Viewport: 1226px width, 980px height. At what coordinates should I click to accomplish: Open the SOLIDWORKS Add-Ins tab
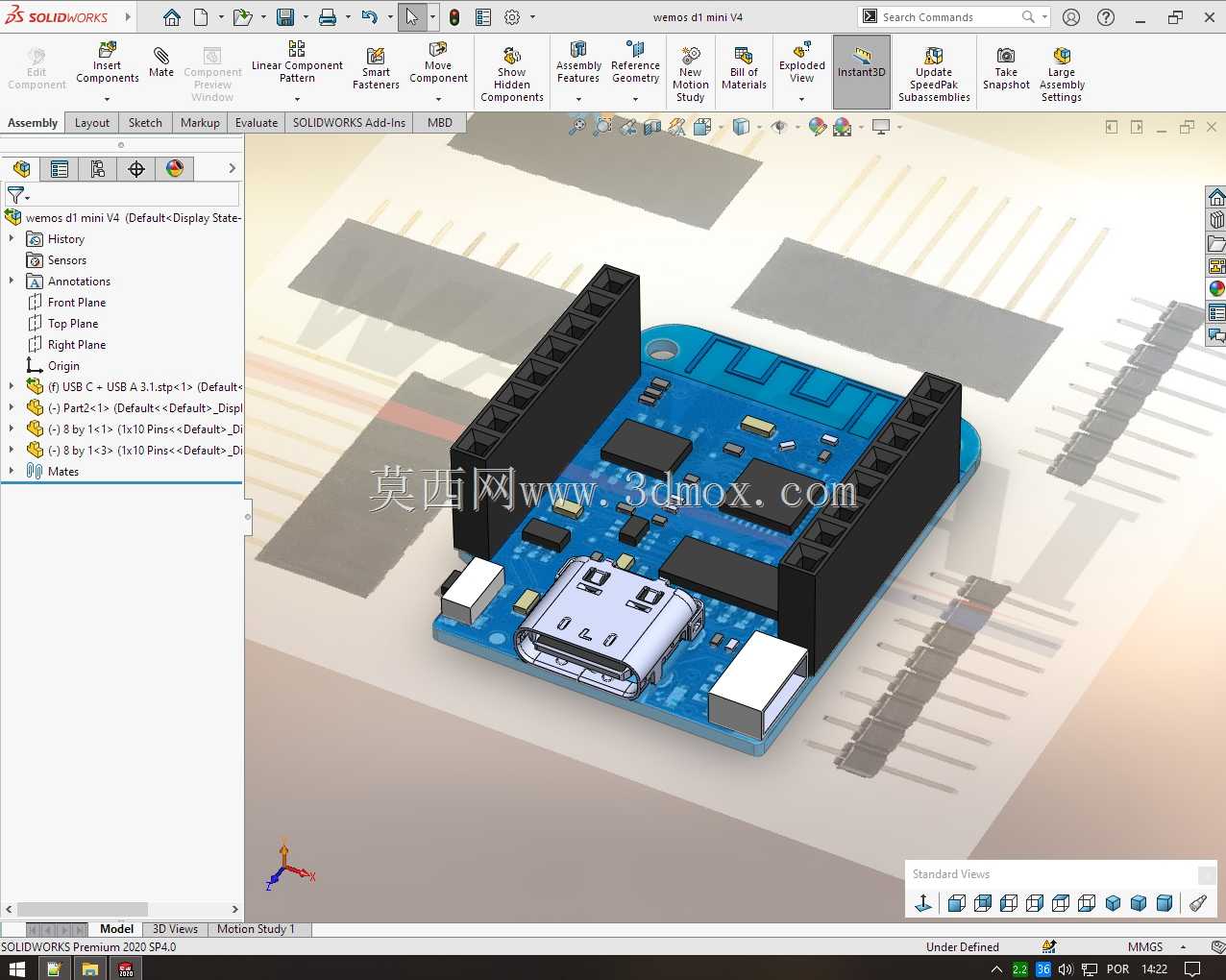pos(349,123)
